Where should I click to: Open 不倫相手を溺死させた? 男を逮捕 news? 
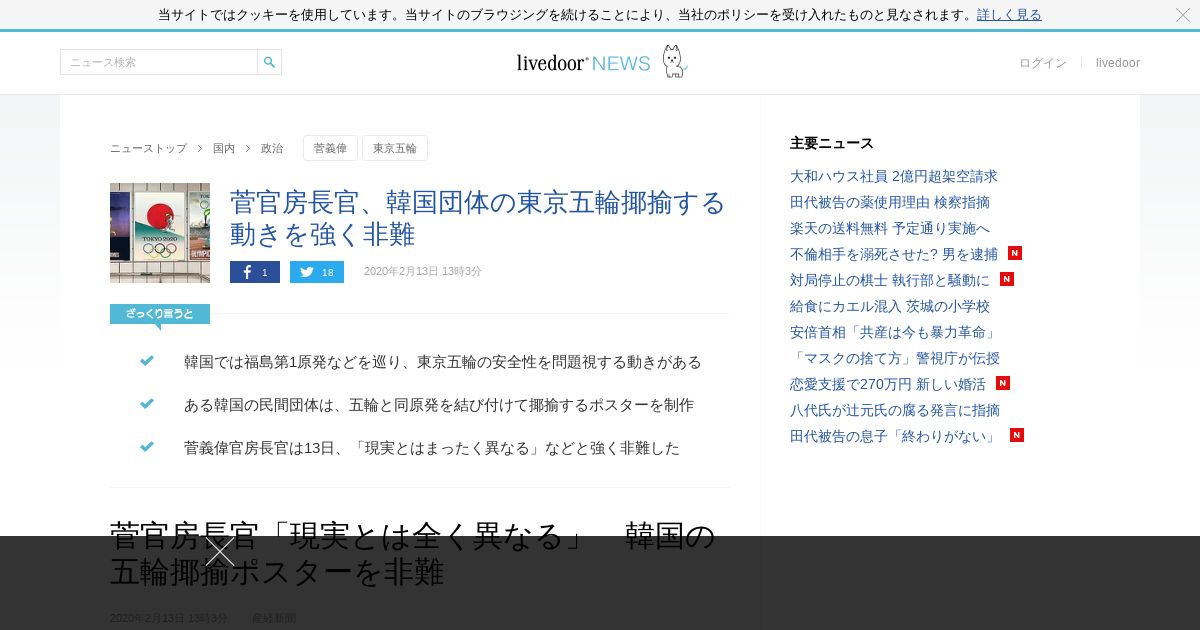click(894, 254)
